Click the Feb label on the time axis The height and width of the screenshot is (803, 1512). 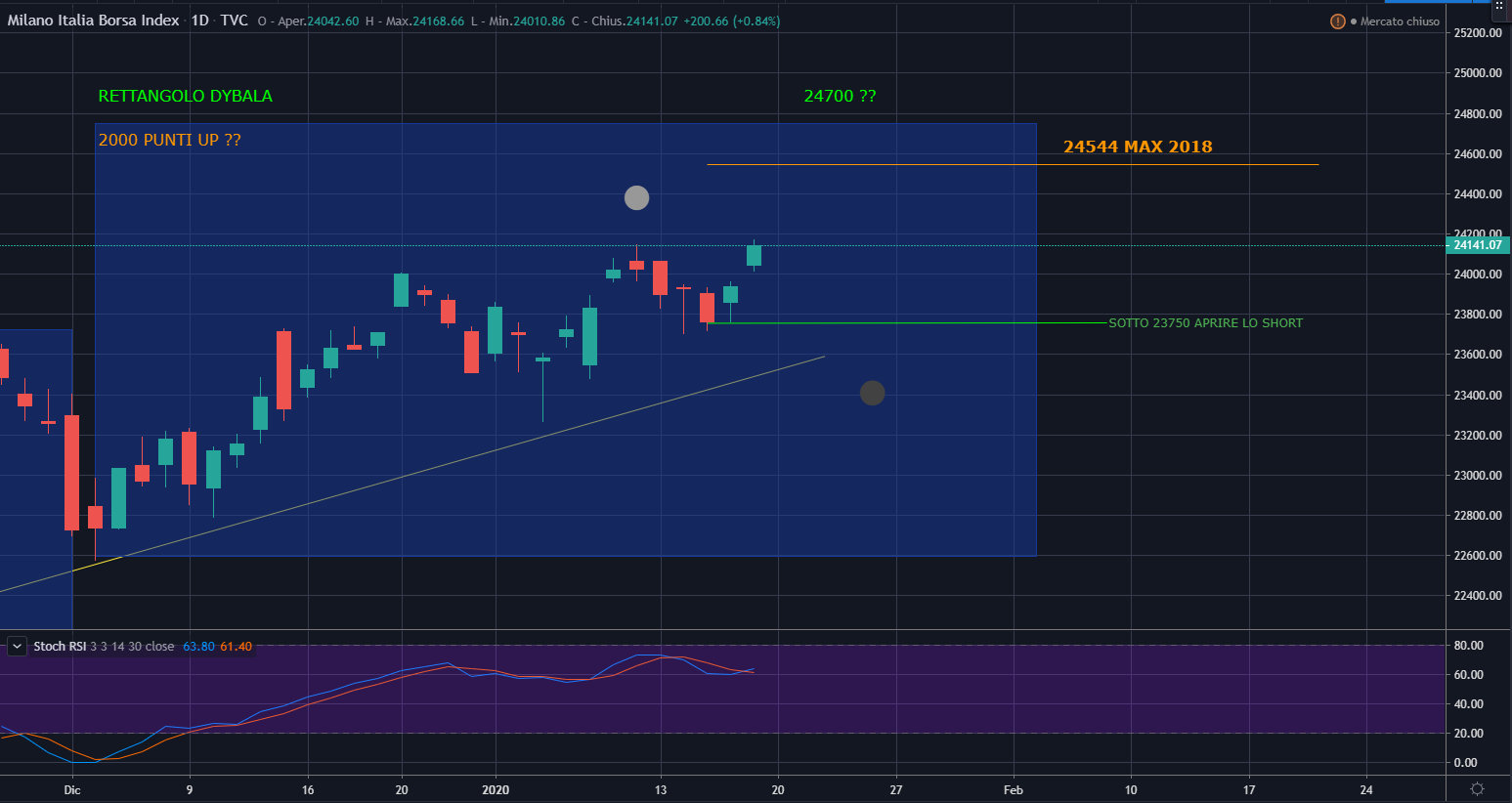coord(1014,789)
